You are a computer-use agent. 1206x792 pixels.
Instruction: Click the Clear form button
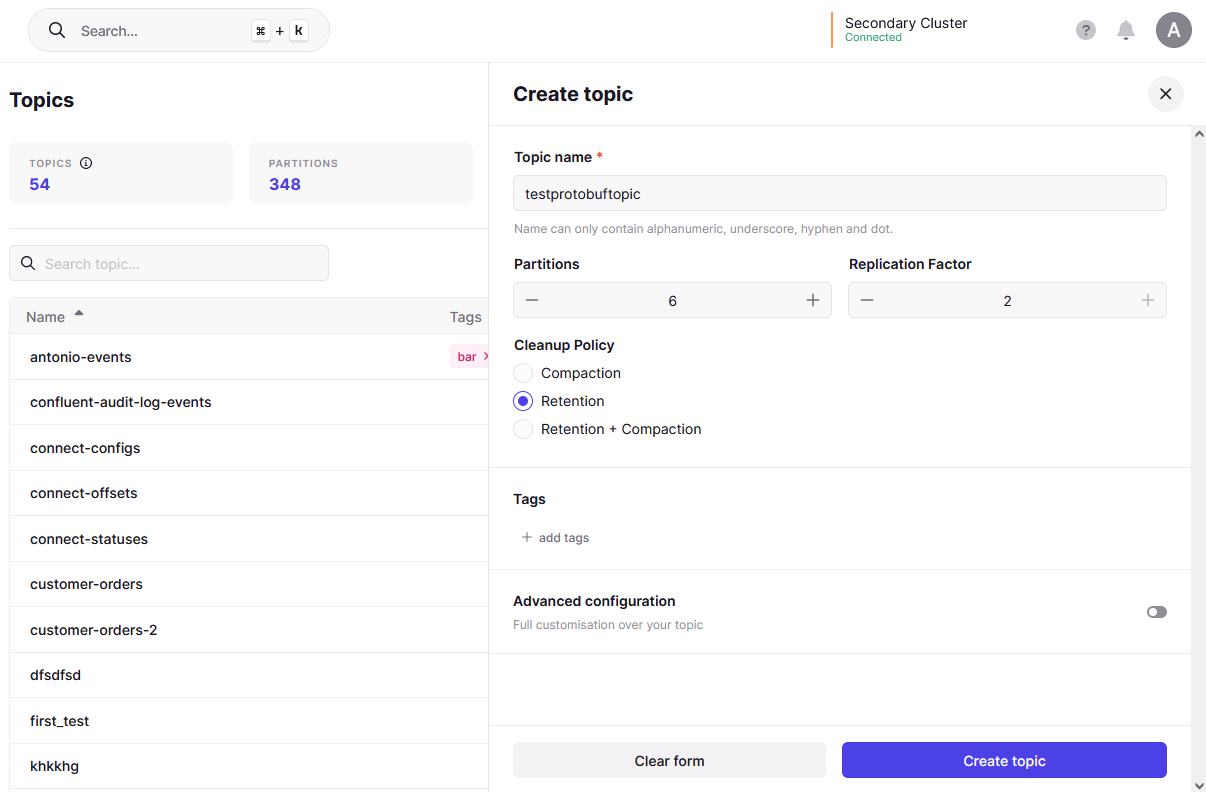[x=669, y=760]
